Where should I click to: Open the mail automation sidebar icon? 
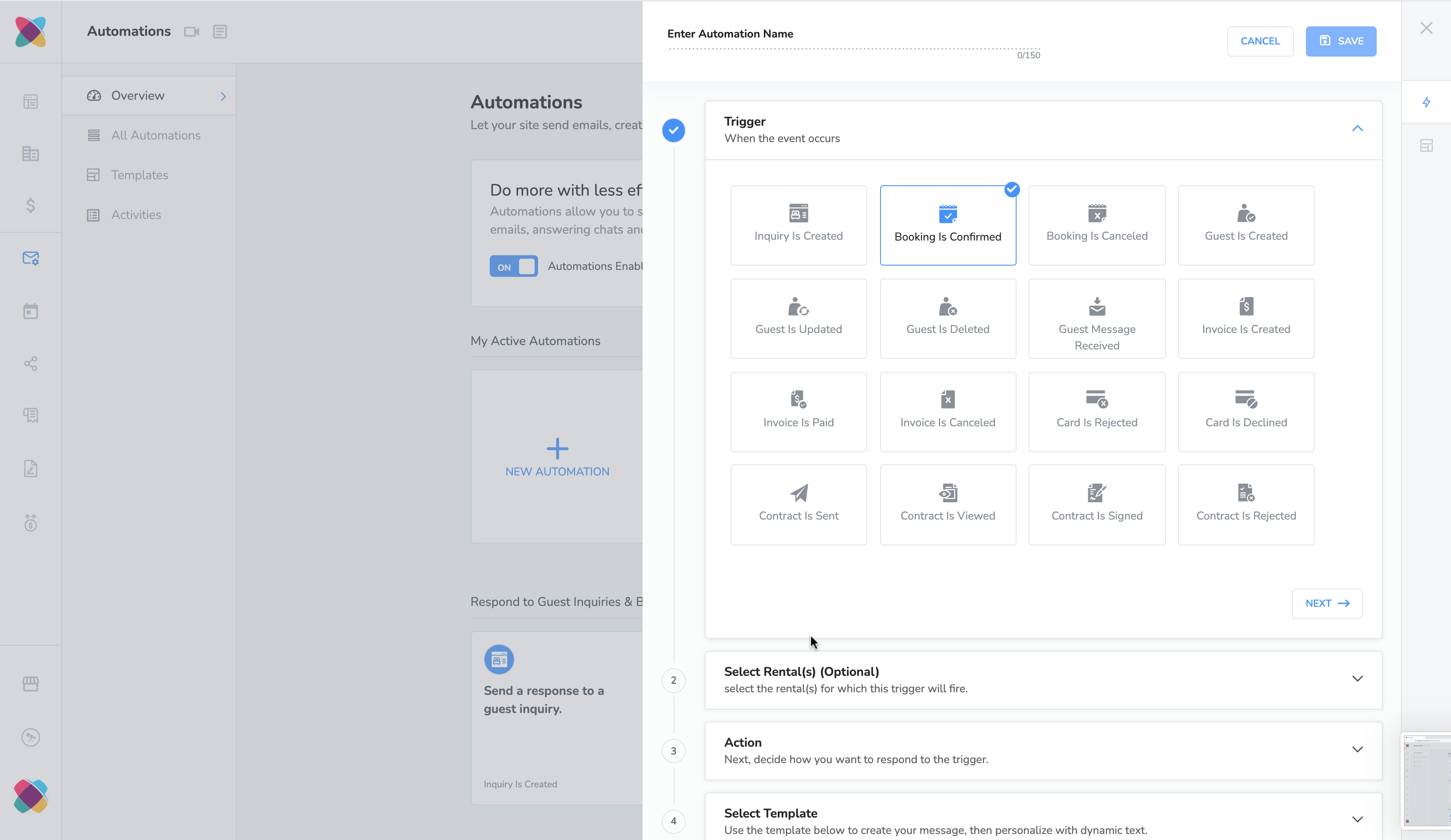pyautogui.click(x=31, y=259)
